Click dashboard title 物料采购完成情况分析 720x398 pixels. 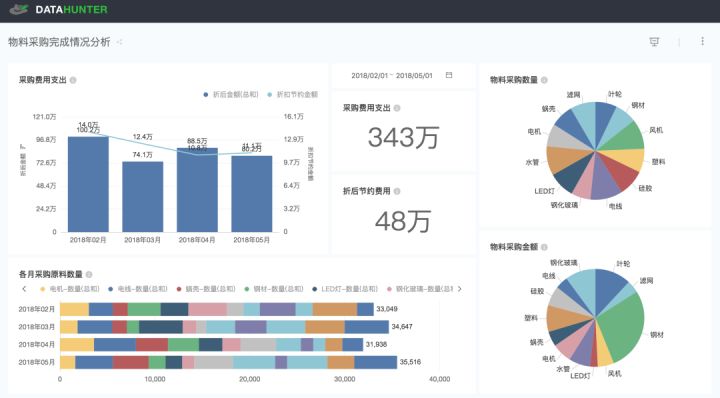tap(59, 42)
